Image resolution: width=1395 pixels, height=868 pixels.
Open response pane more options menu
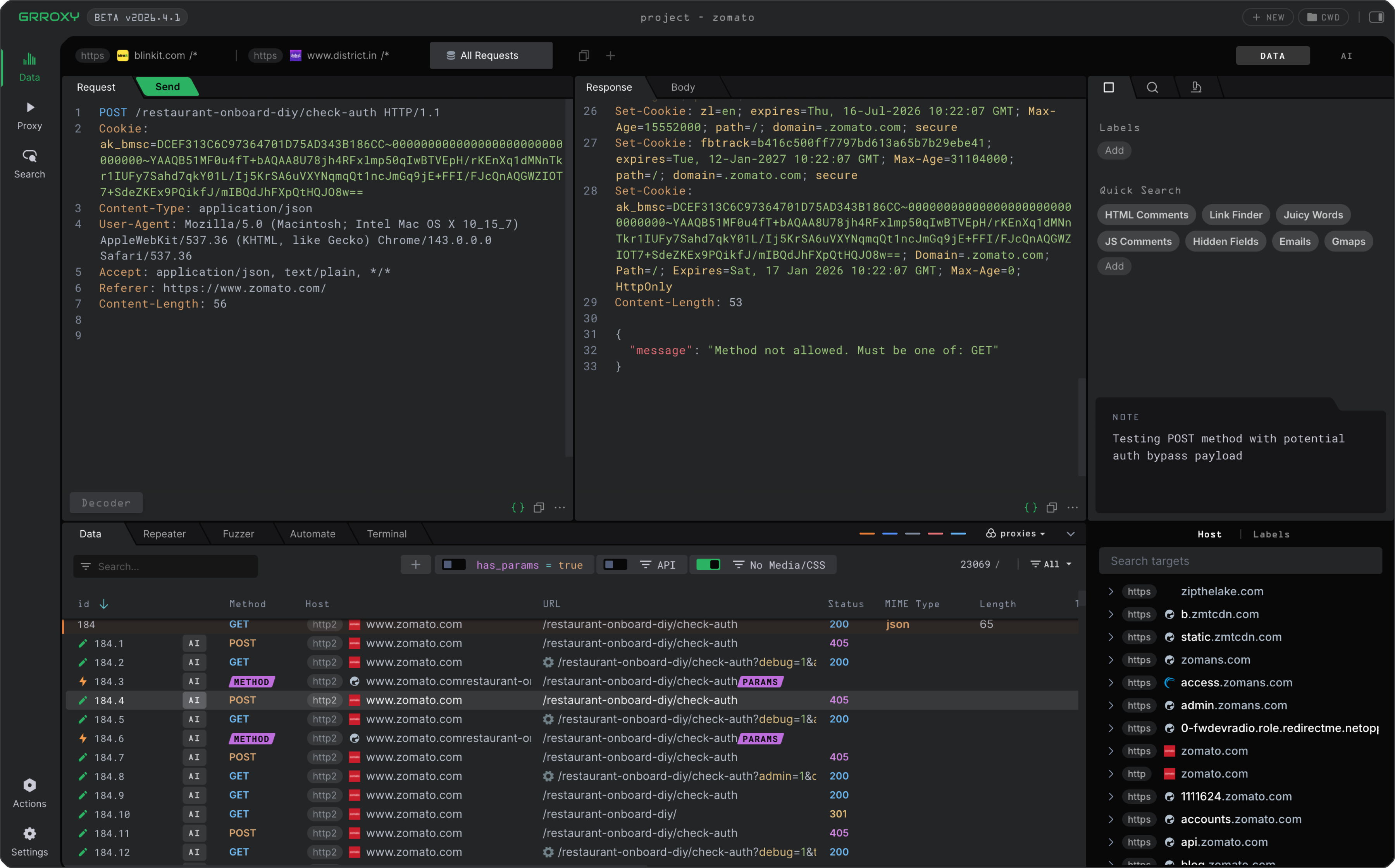(x=1072, y=507)
